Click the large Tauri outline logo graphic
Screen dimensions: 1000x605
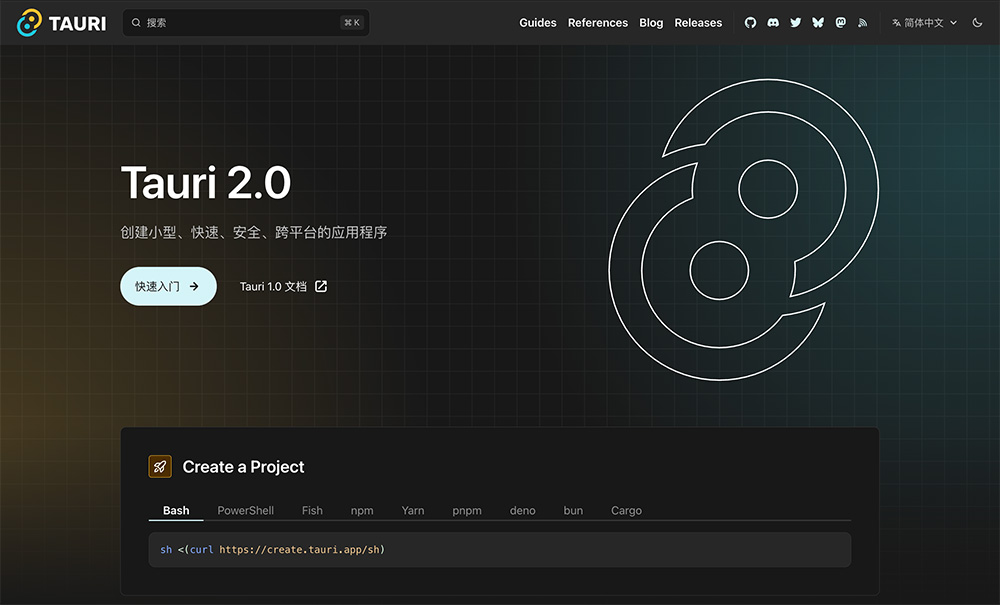(x=744, y=230)
